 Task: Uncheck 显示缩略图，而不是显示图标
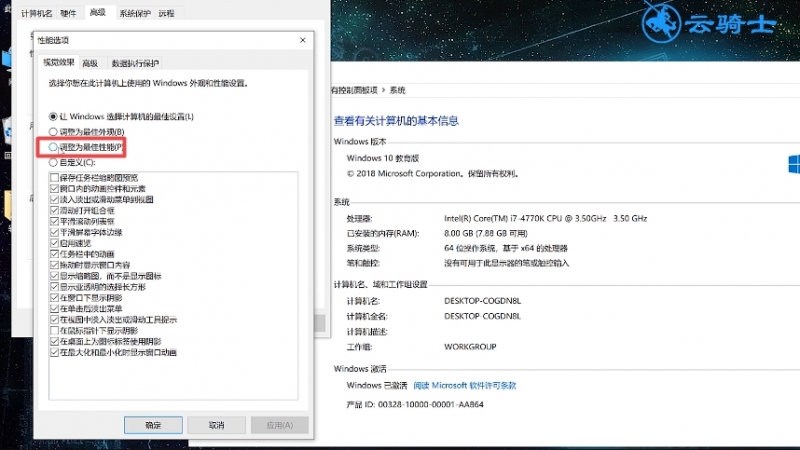tap(55, 276)
